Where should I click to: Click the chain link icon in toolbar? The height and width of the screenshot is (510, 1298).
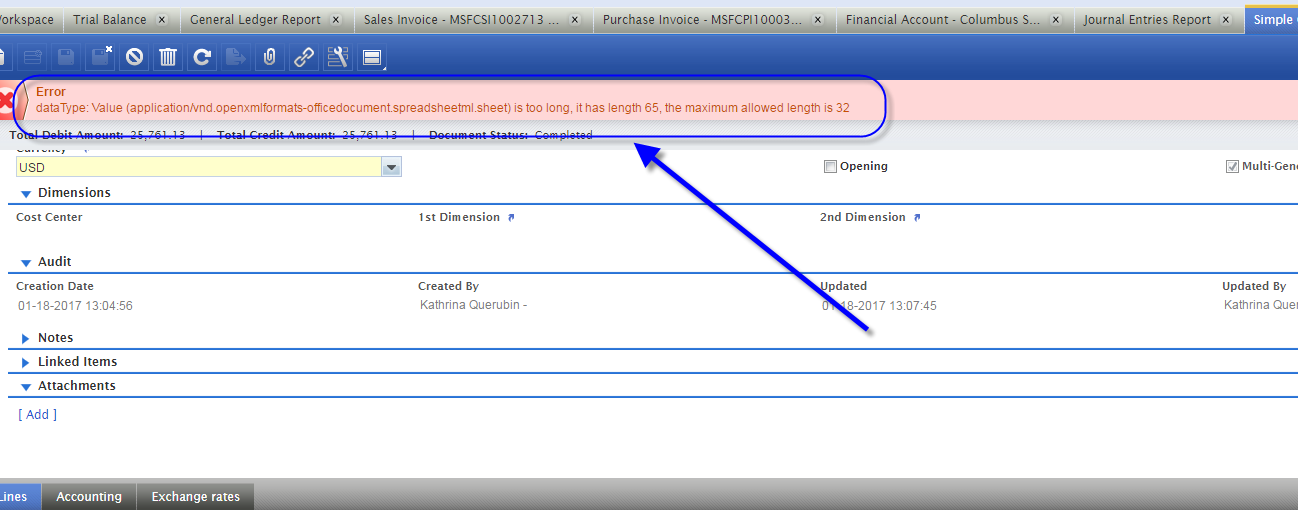(x=303, y=58)
